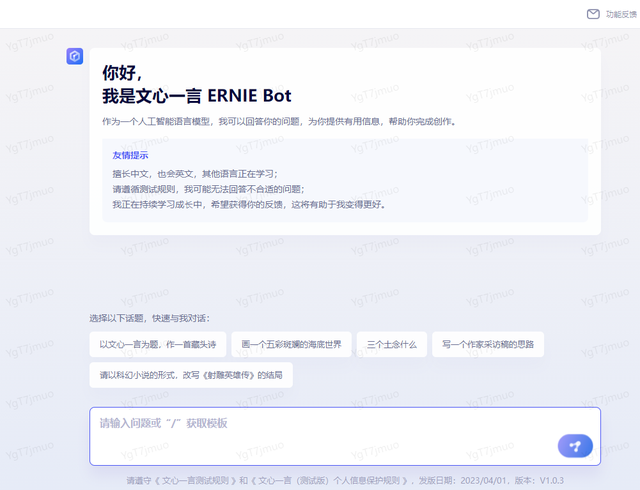
Task: Choose topic 改写《射雕英雄传》的结局
Action: coord(191,375)
